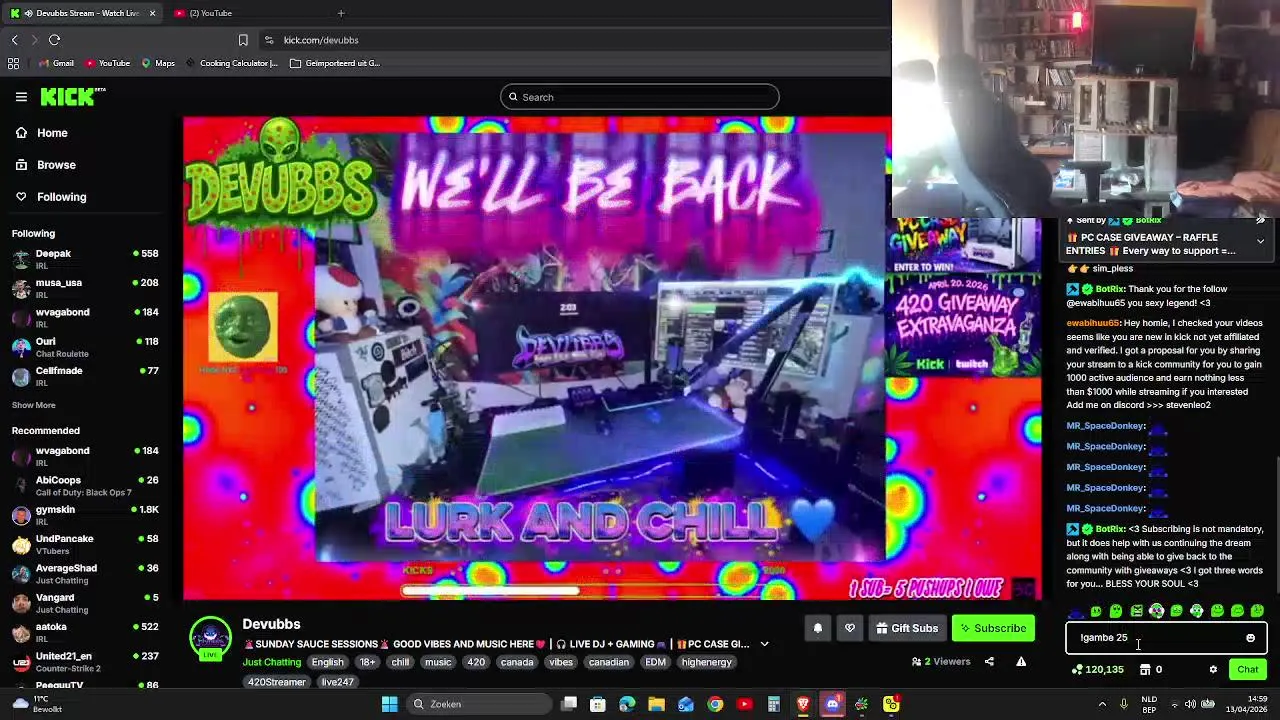The height and width of the screenshot is (720, 1280).
Task: Open gymskin recommended channel
Action: point(85,514)
